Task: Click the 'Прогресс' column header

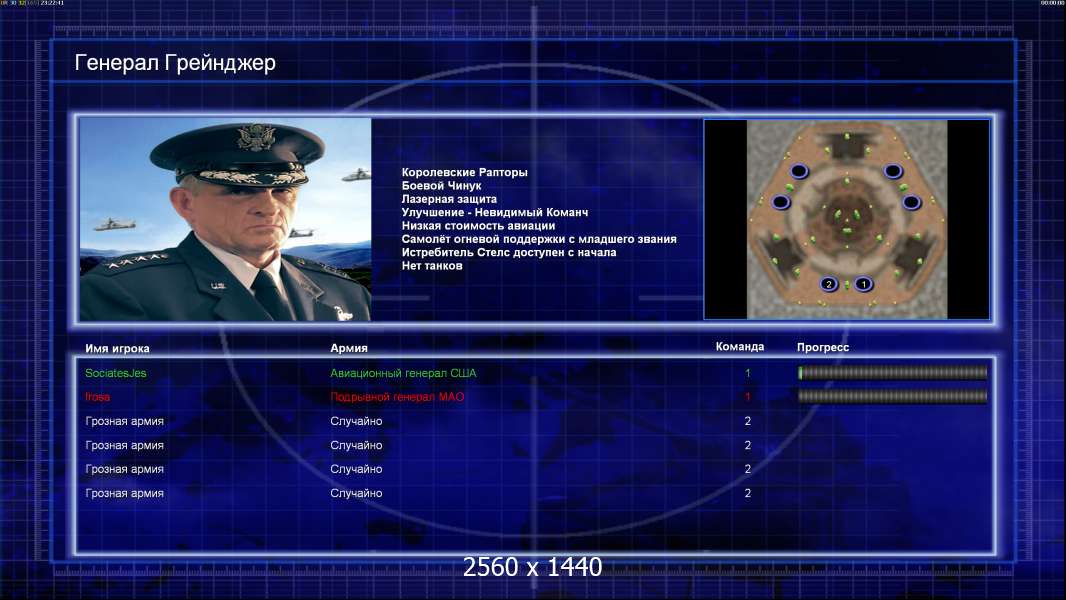Action: pyautogui.click(x=823, y=347)
